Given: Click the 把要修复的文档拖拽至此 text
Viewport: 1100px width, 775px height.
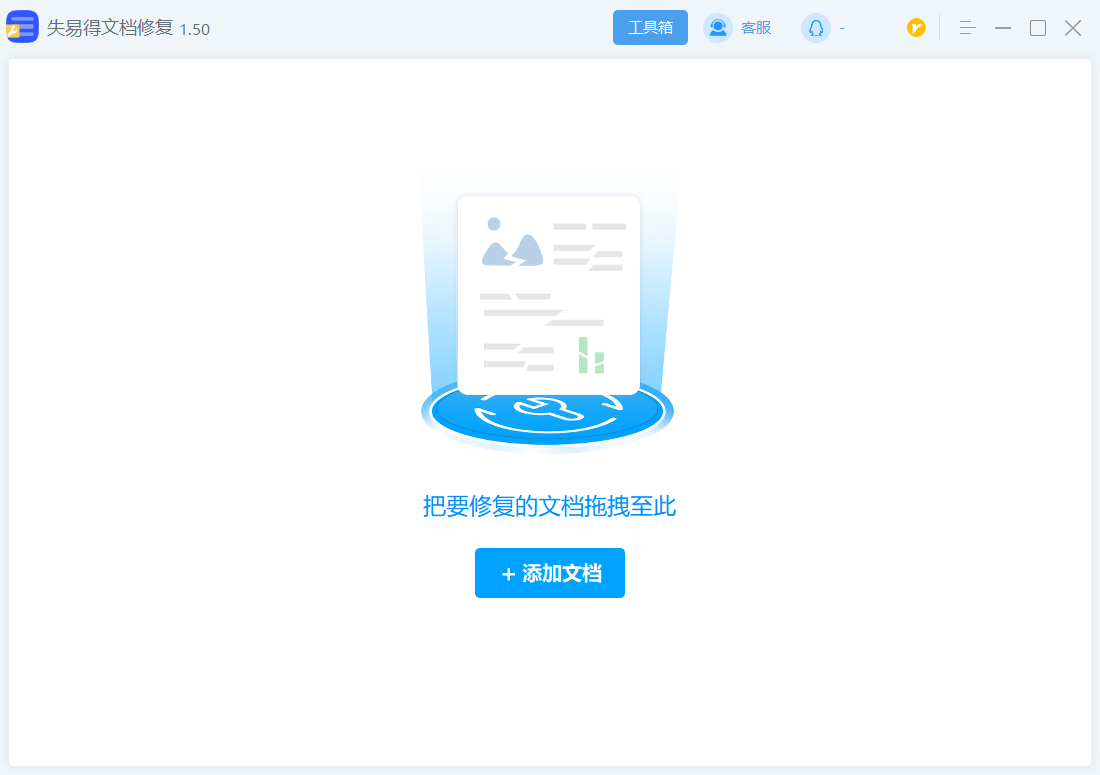Looking at the screenshot, I should [549, 506].
